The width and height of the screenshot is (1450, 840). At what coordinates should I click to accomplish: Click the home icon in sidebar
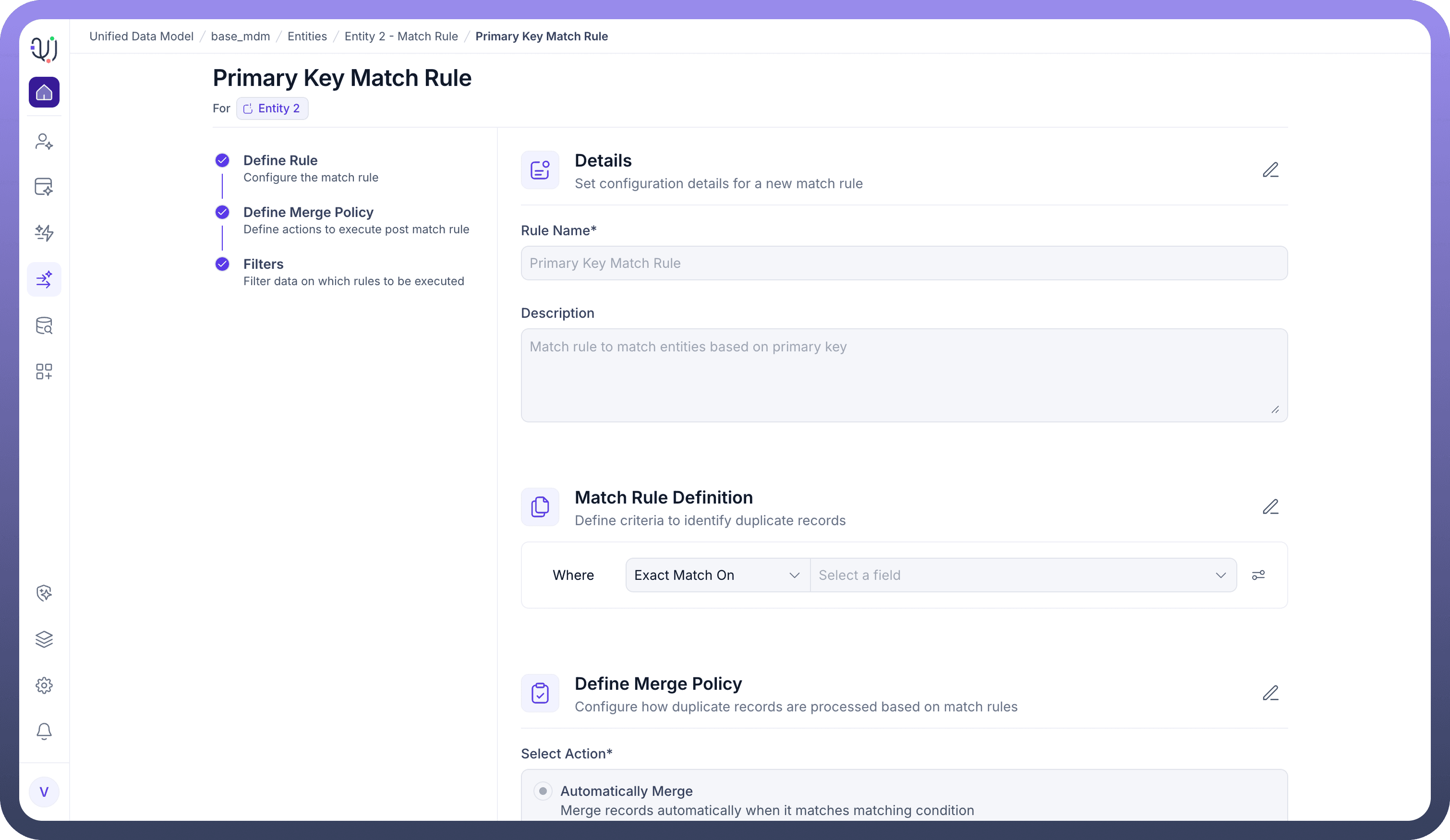tap(44, 92)
